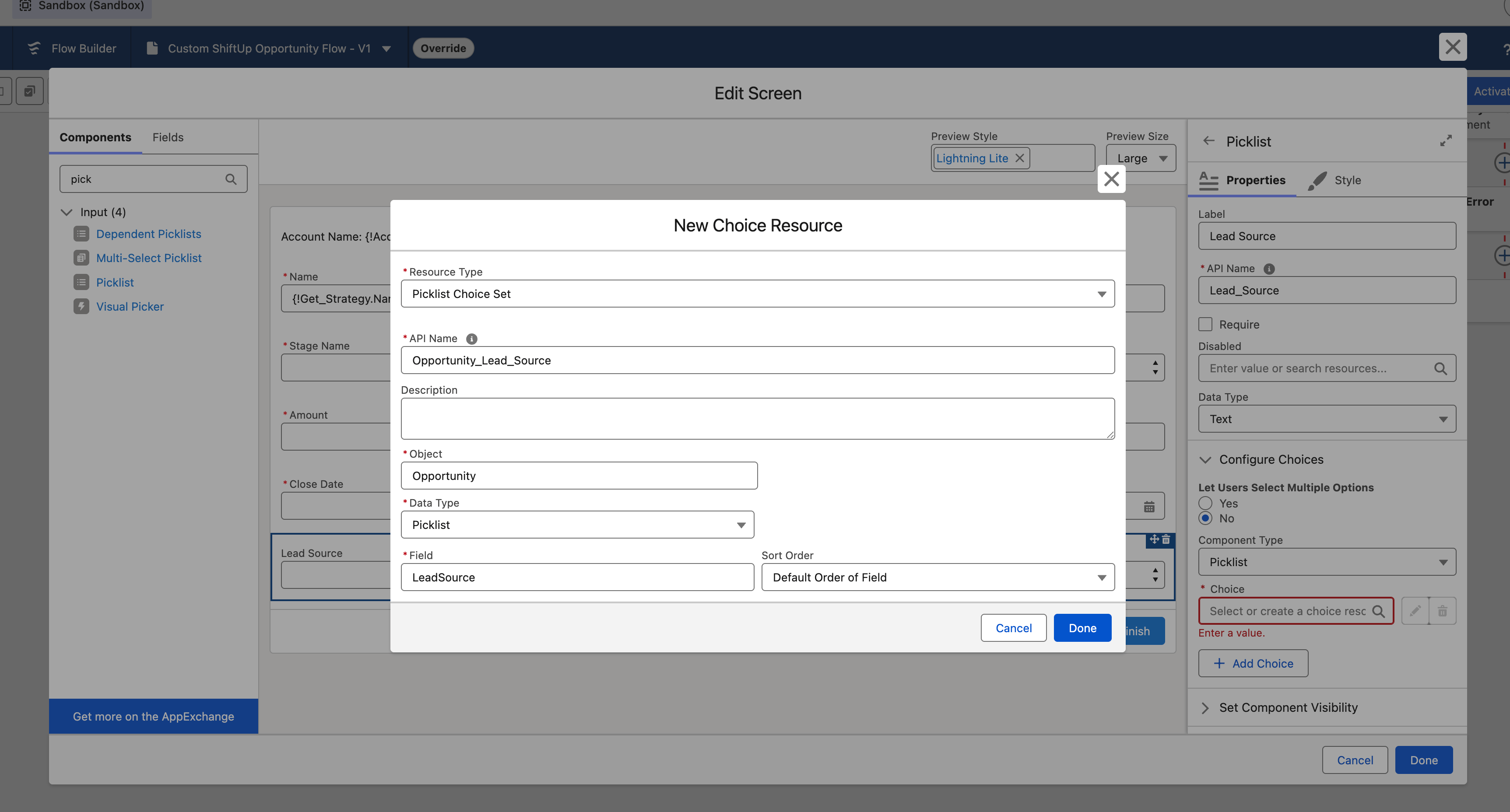
Task: Open the Preview Size dropdown
Action: [x=1141, y=158]
